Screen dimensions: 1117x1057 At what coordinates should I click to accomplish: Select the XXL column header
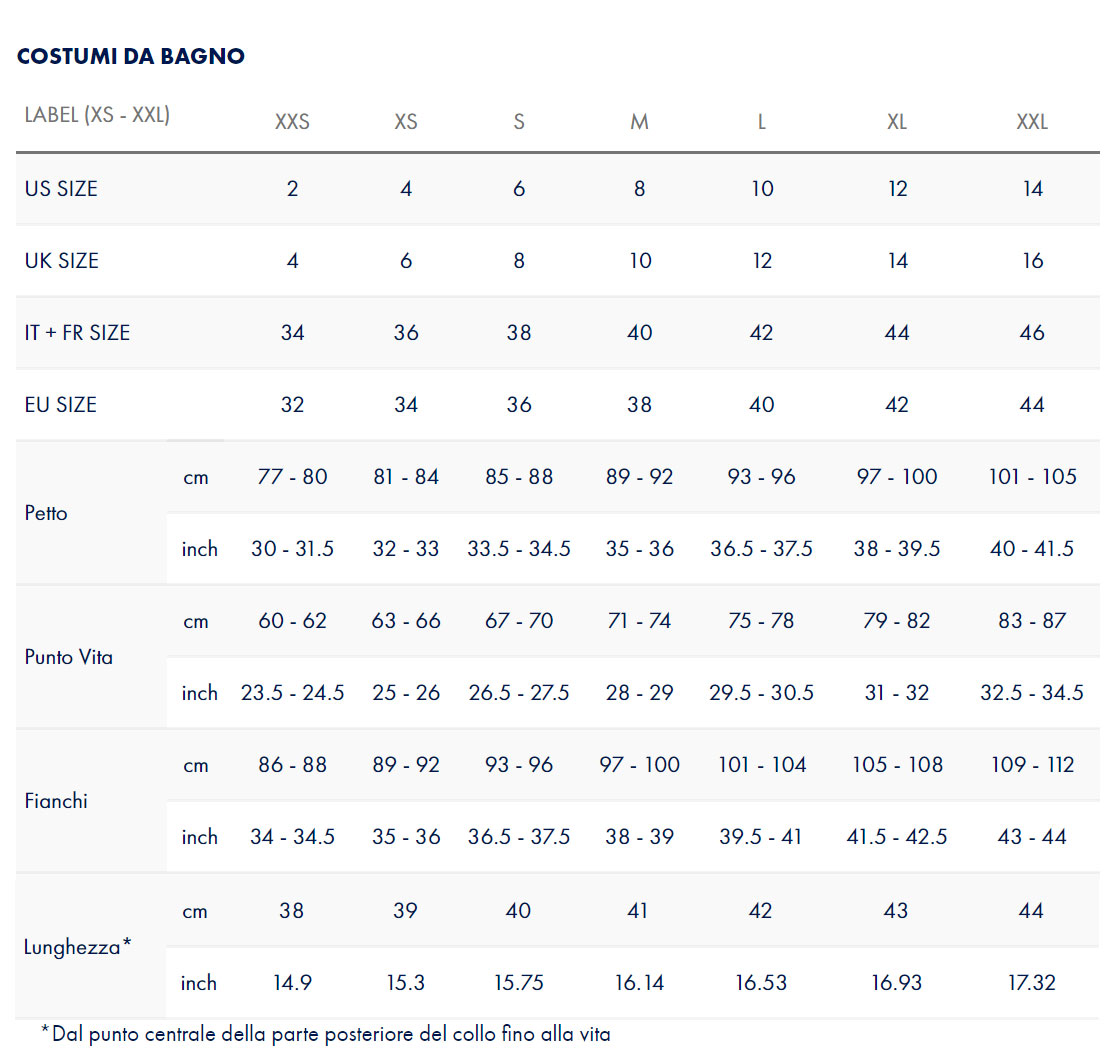(1032, 122)
